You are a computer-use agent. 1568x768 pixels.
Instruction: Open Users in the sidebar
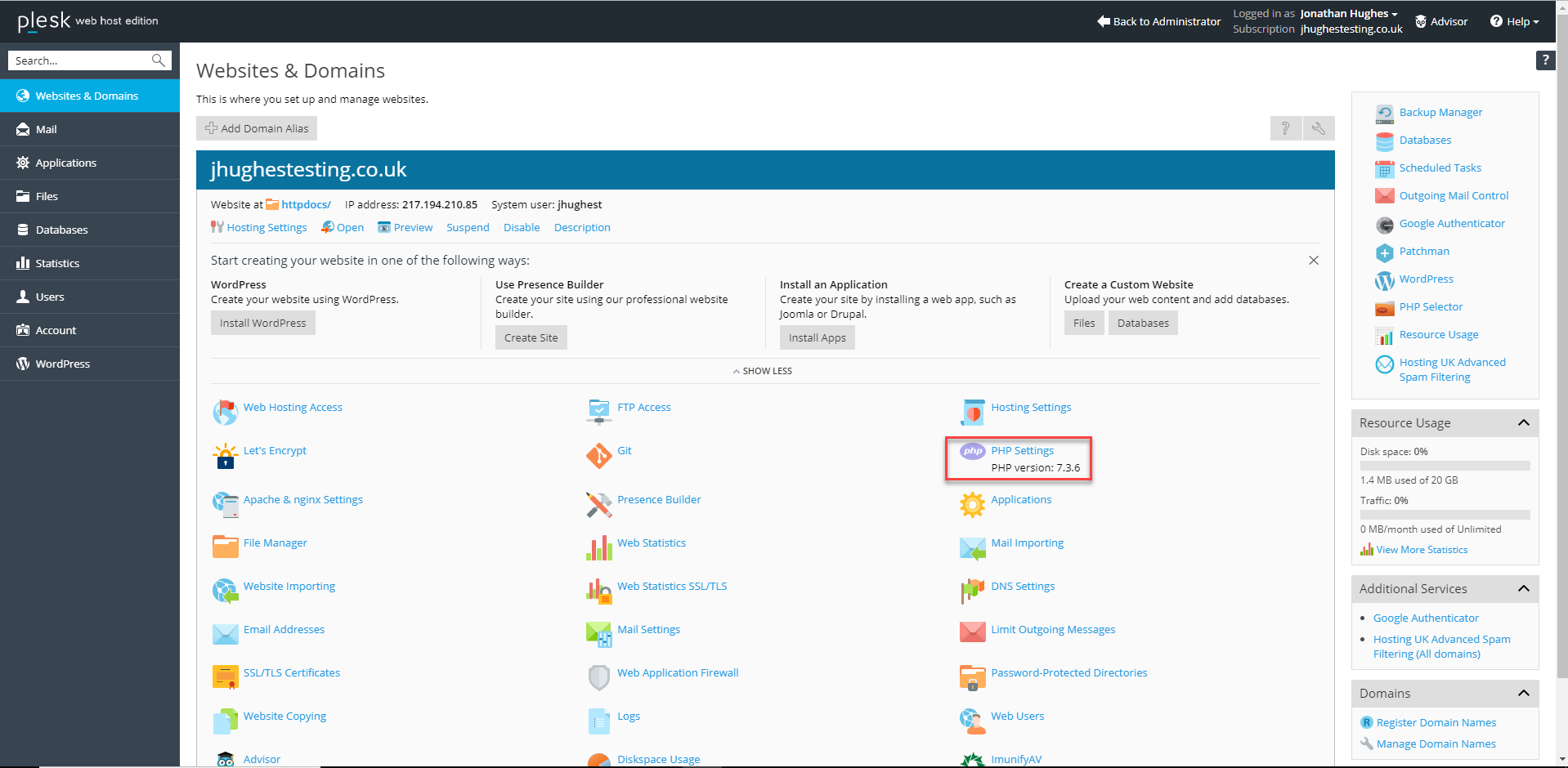[90, 297]
